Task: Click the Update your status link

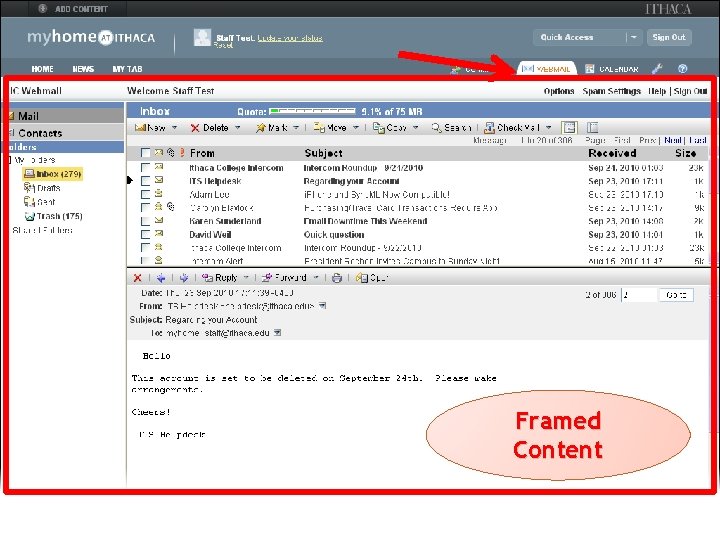Action: [290, 38]
